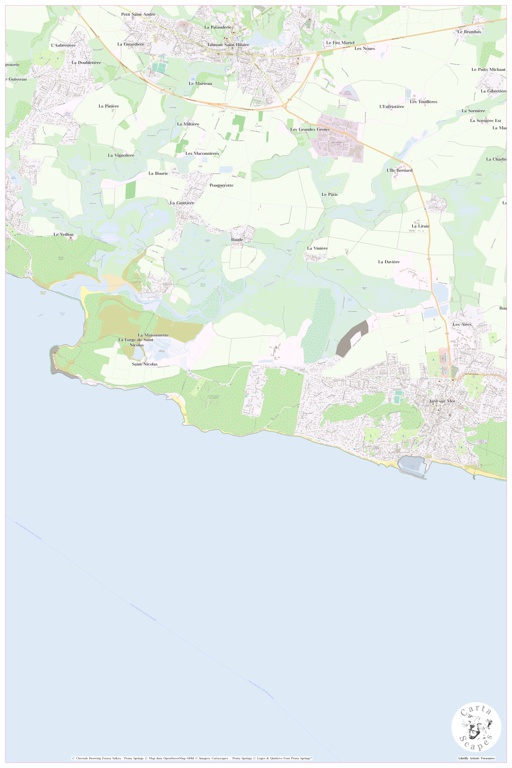This screenshot has width=512, height=768.
Task: Select the Saint-Nicolas place label
Action: tap(146, 364)
